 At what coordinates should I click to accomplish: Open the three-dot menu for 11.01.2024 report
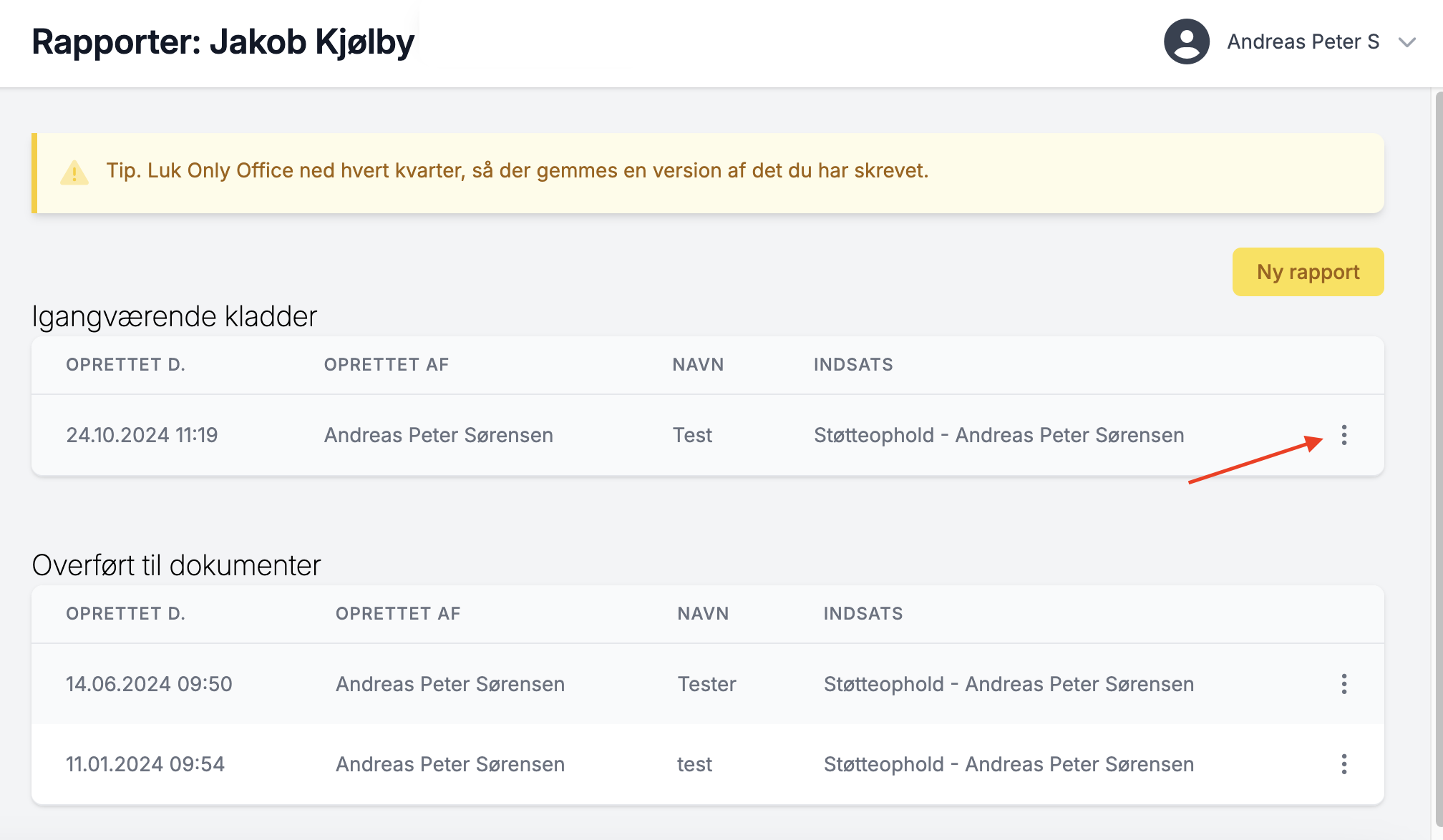point(1344,764)
